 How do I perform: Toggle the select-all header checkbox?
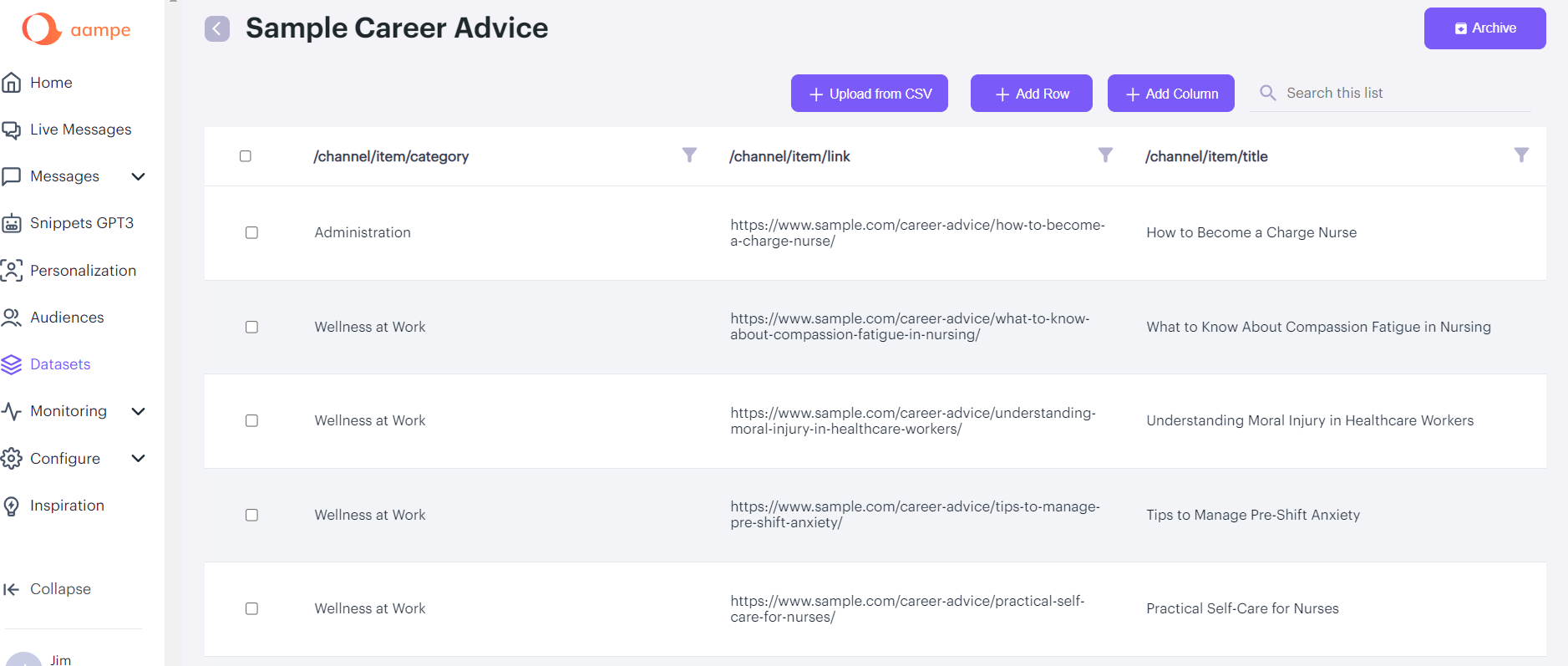click(x=246, y=156)
